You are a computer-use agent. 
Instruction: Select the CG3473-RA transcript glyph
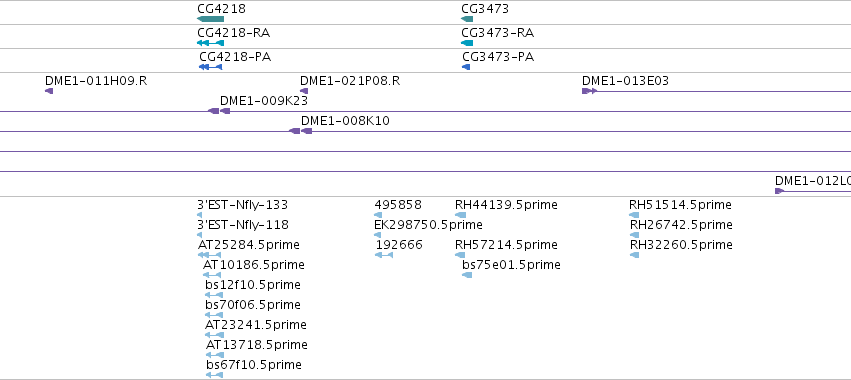click(x=467, y=43)
